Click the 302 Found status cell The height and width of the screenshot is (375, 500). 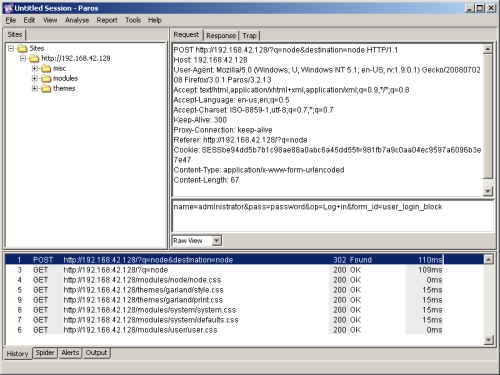(x=352, y=260)
